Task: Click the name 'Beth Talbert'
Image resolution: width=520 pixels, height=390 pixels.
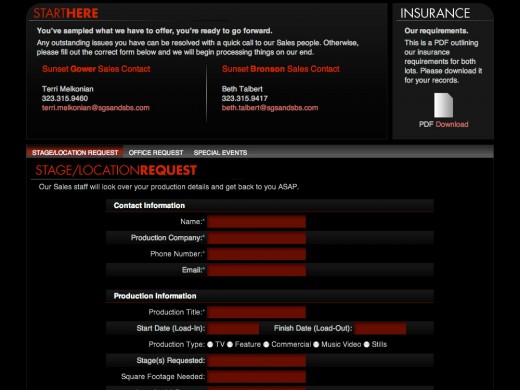Action: (x=242, y=89)
